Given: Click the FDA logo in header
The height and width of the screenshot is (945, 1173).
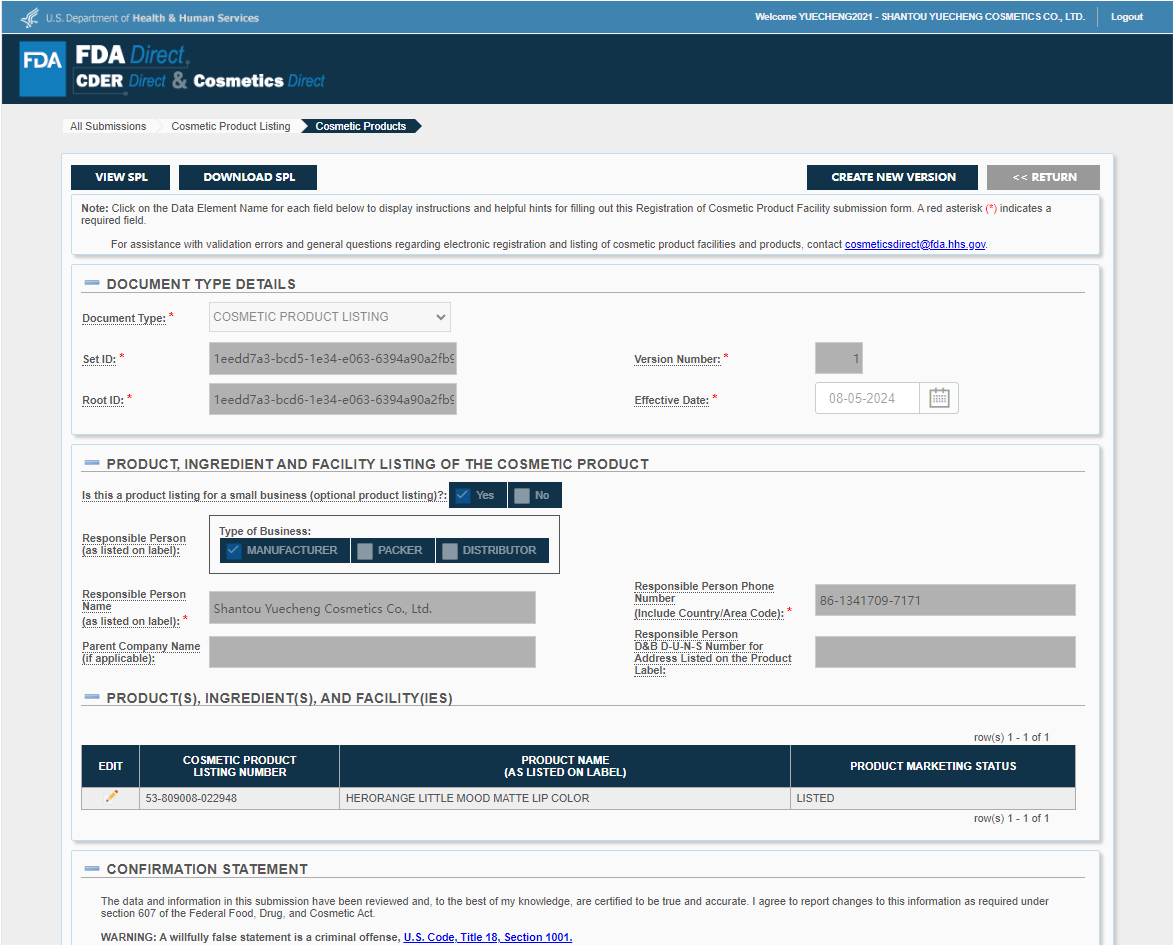Looking at the screenshot, I should pos(43,68).
